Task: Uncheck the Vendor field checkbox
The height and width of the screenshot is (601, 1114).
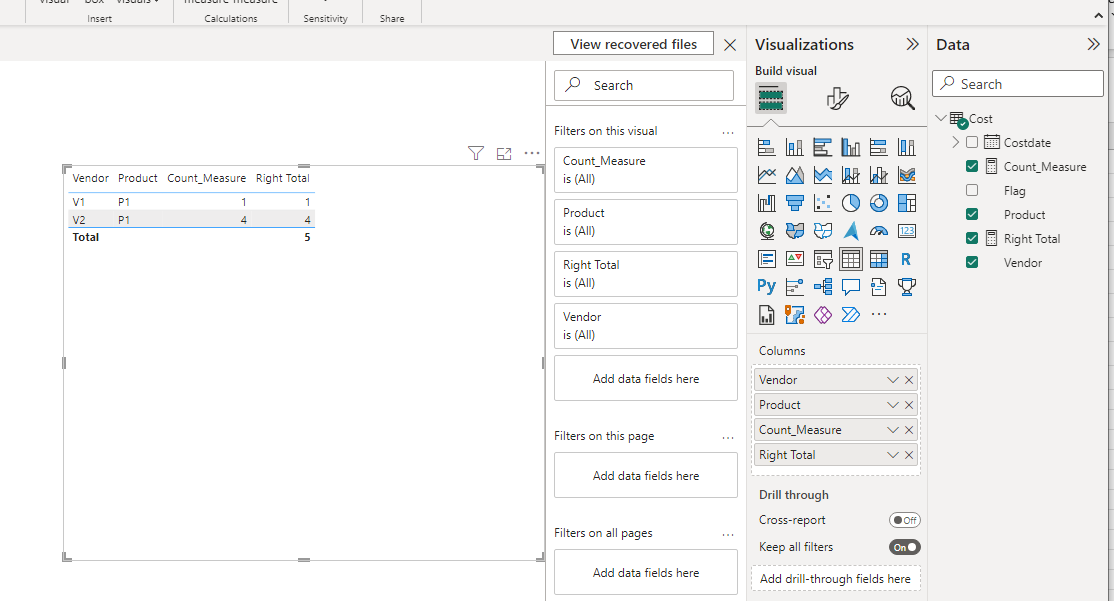Action: point(972,262)
